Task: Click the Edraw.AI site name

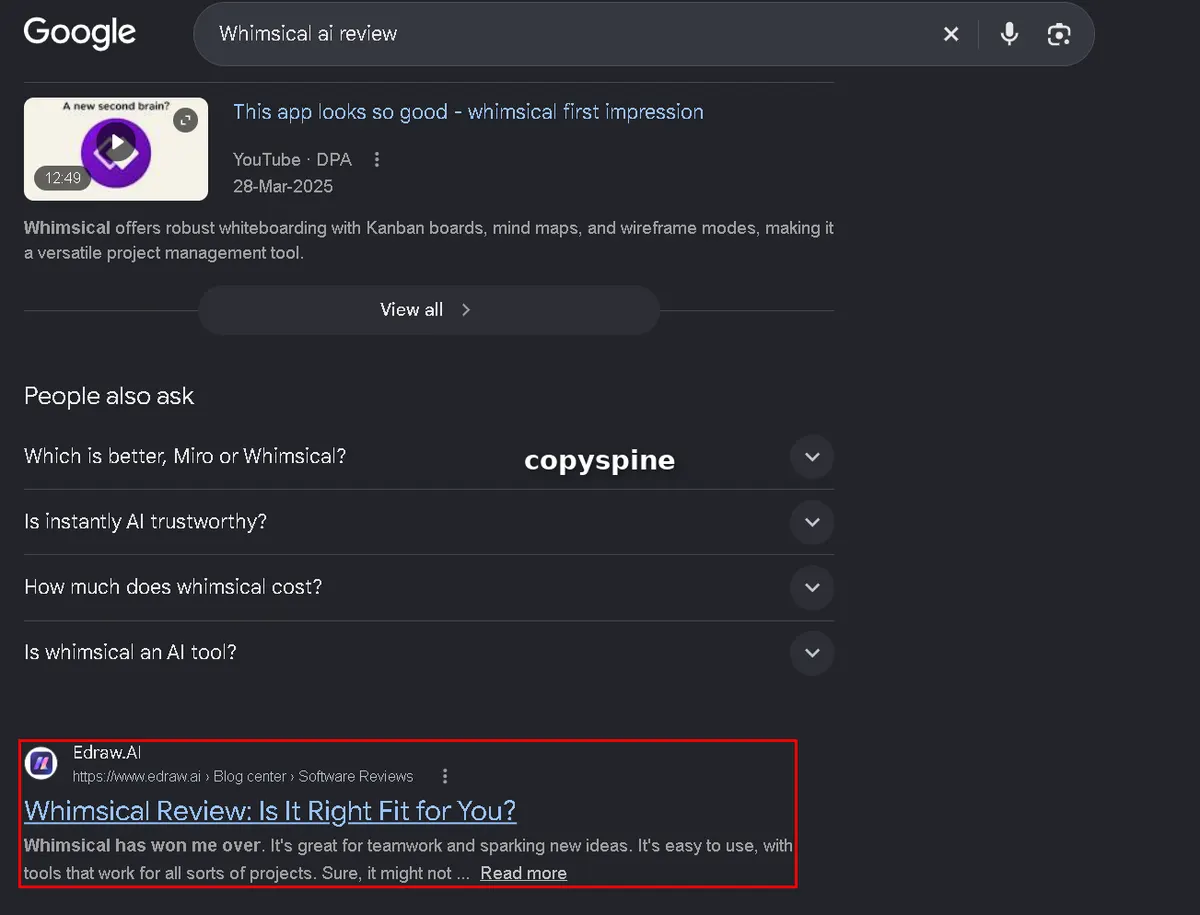Action: 107,753
